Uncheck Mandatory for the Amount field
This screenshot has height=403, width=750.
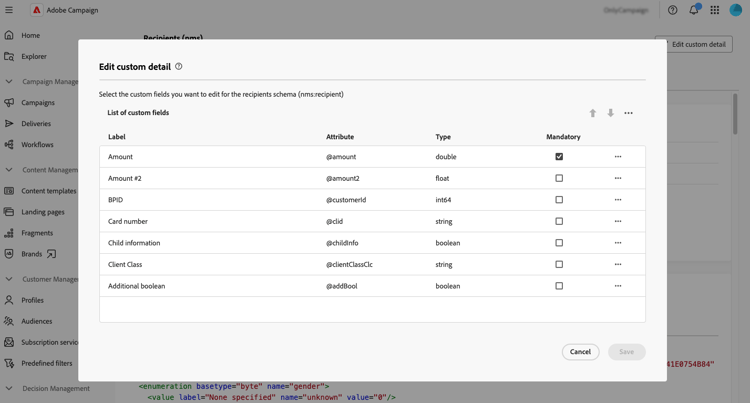coord(559,157)
